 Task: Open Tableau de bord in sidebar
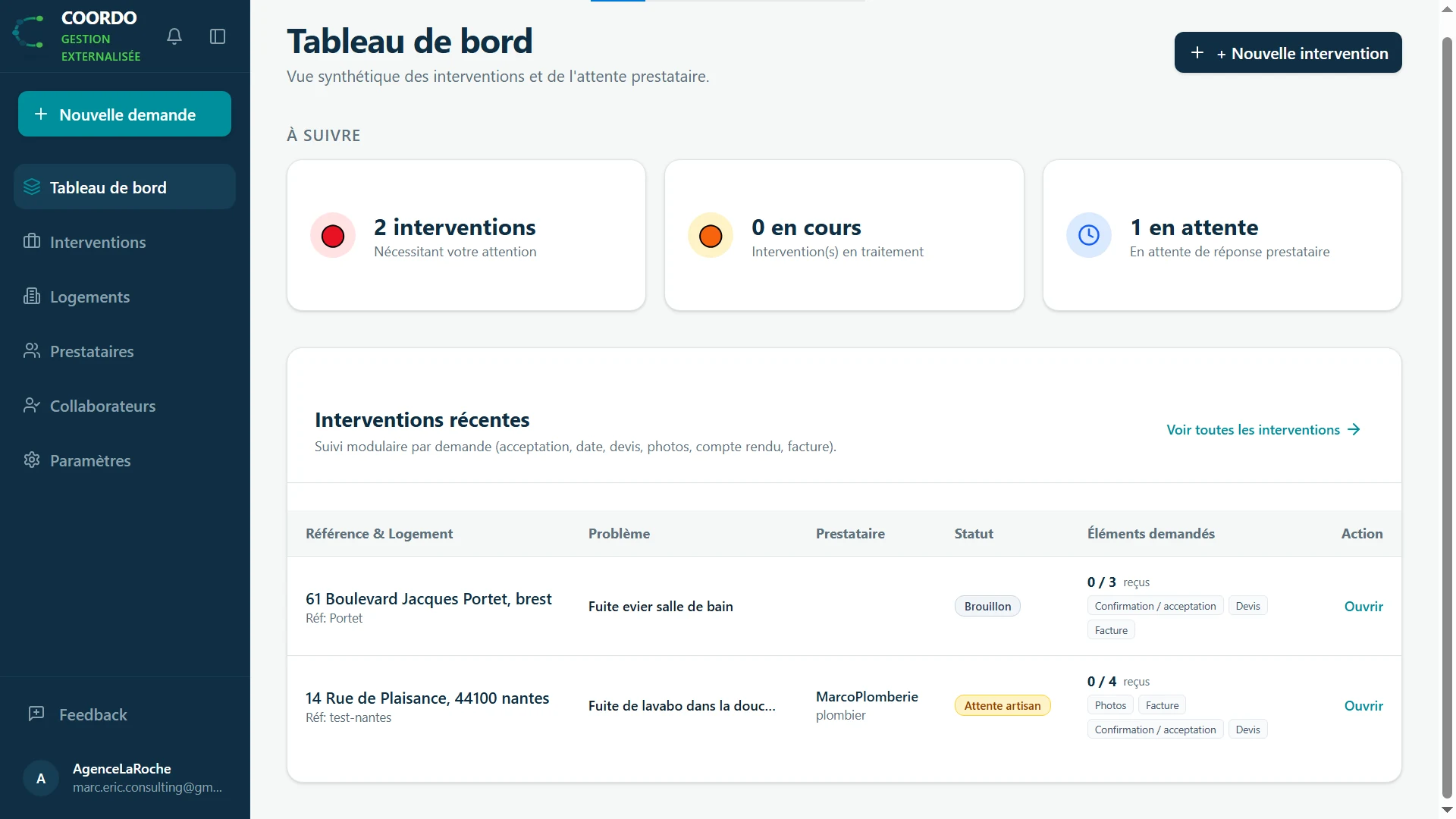pyautogui.click(x=124, y=187)
